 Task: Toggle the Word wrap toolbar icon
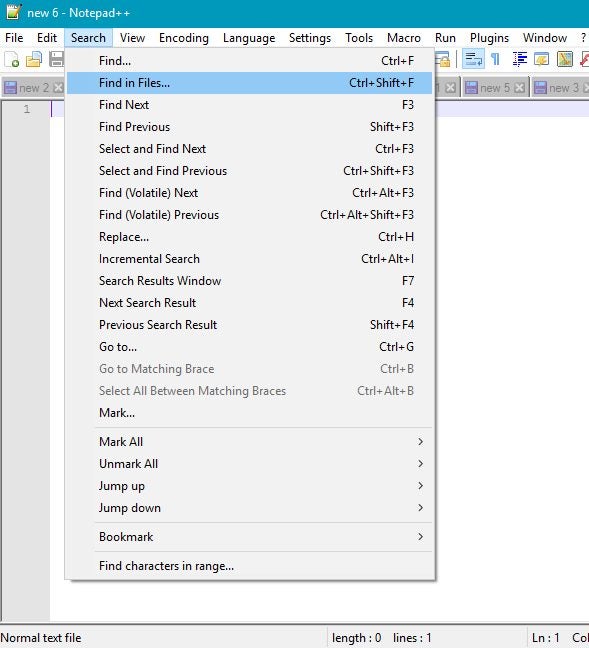pyautogui.click(x=473, y=59)
